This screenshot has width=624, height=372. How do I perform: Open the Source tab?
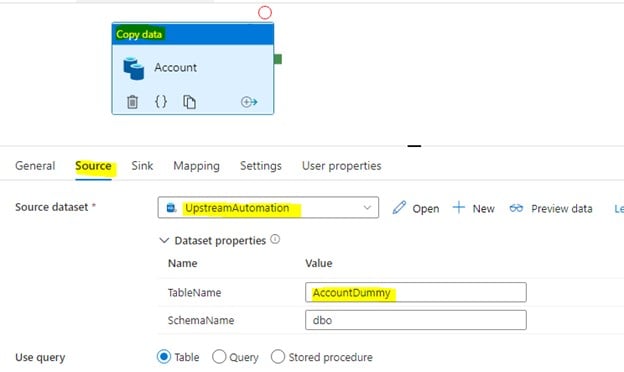point(94,166)
